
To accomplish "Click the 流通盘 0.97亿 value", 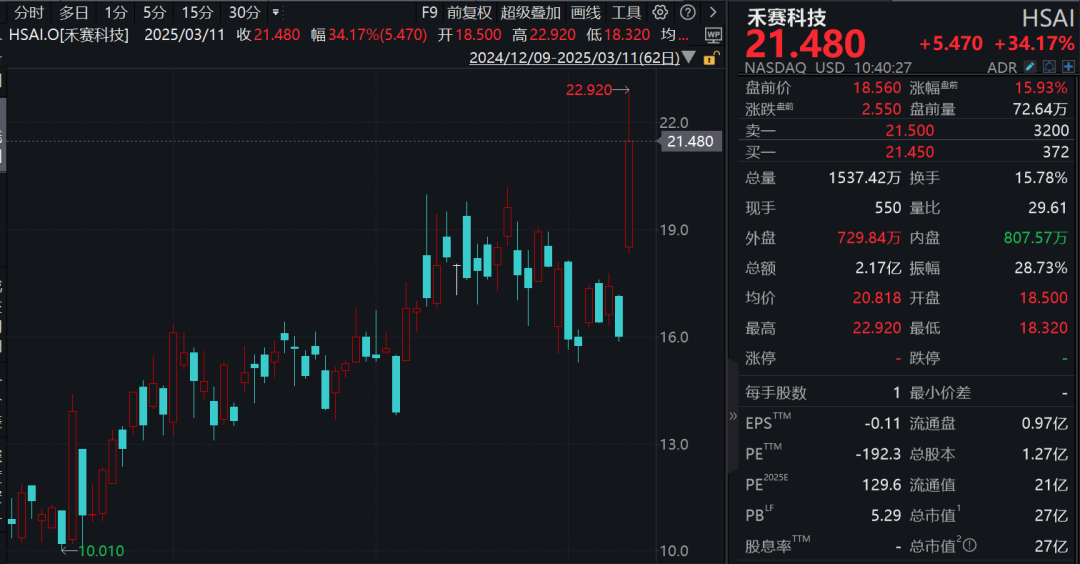I will coord(1044,424).
